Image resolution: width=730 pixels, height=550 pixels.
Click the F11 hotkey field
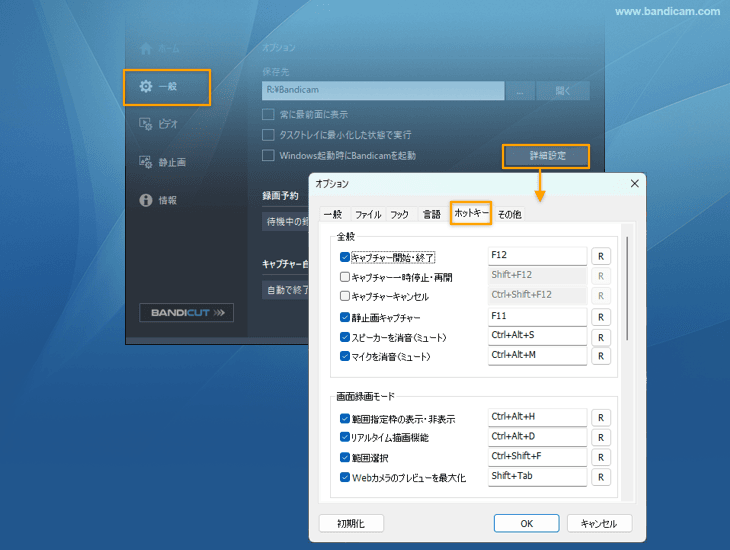coord(537,317)
